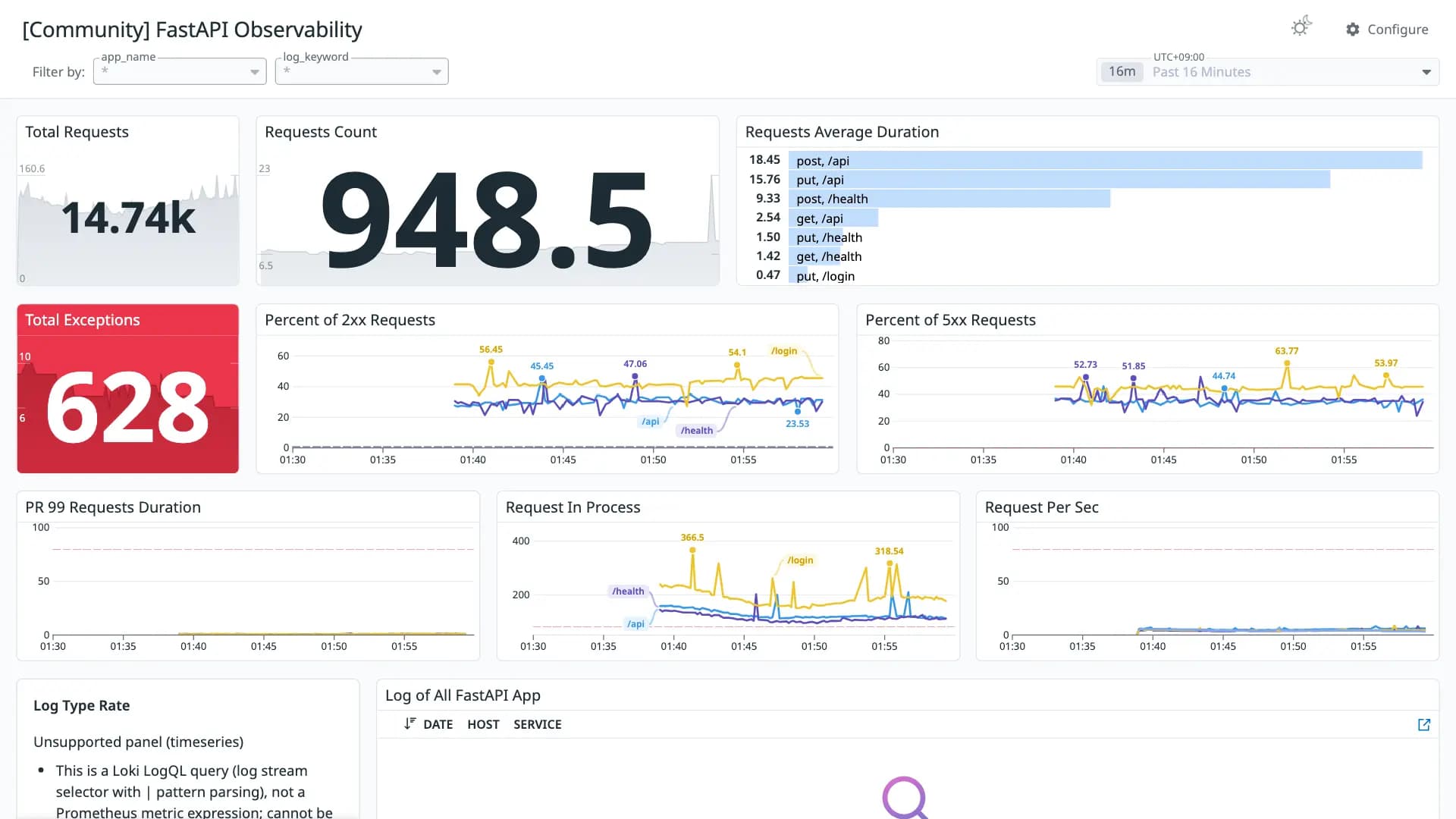Click the Log of All FastAPI App title
This screenshot has width=1456, height=819.
(x=463, y=695)
